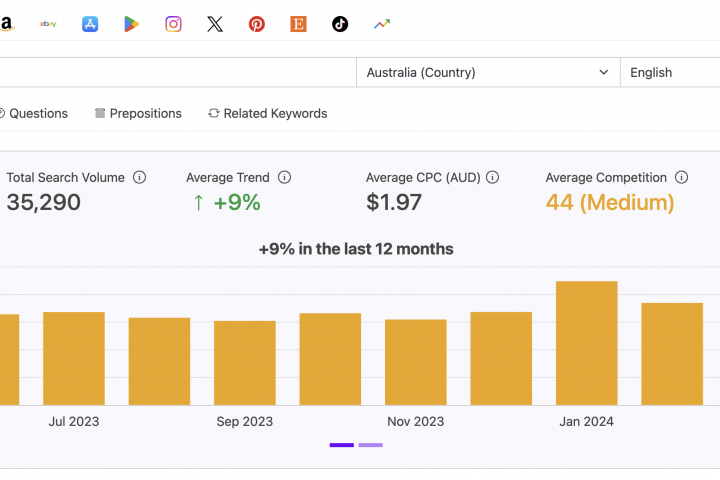Screen dimensions: 720x480
Task: Open the English language dropdown
Action: coord(668,72)
